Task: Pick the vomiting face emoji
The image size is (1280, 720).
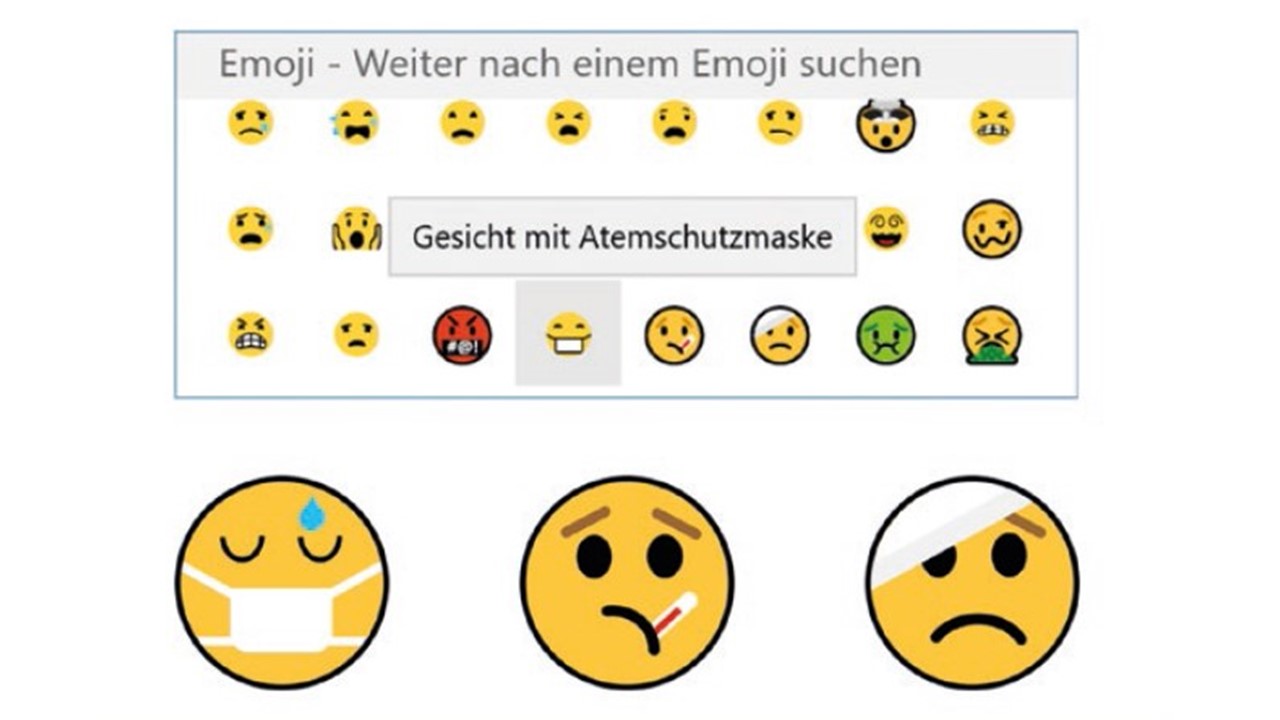Action: (x=992, y=335)
